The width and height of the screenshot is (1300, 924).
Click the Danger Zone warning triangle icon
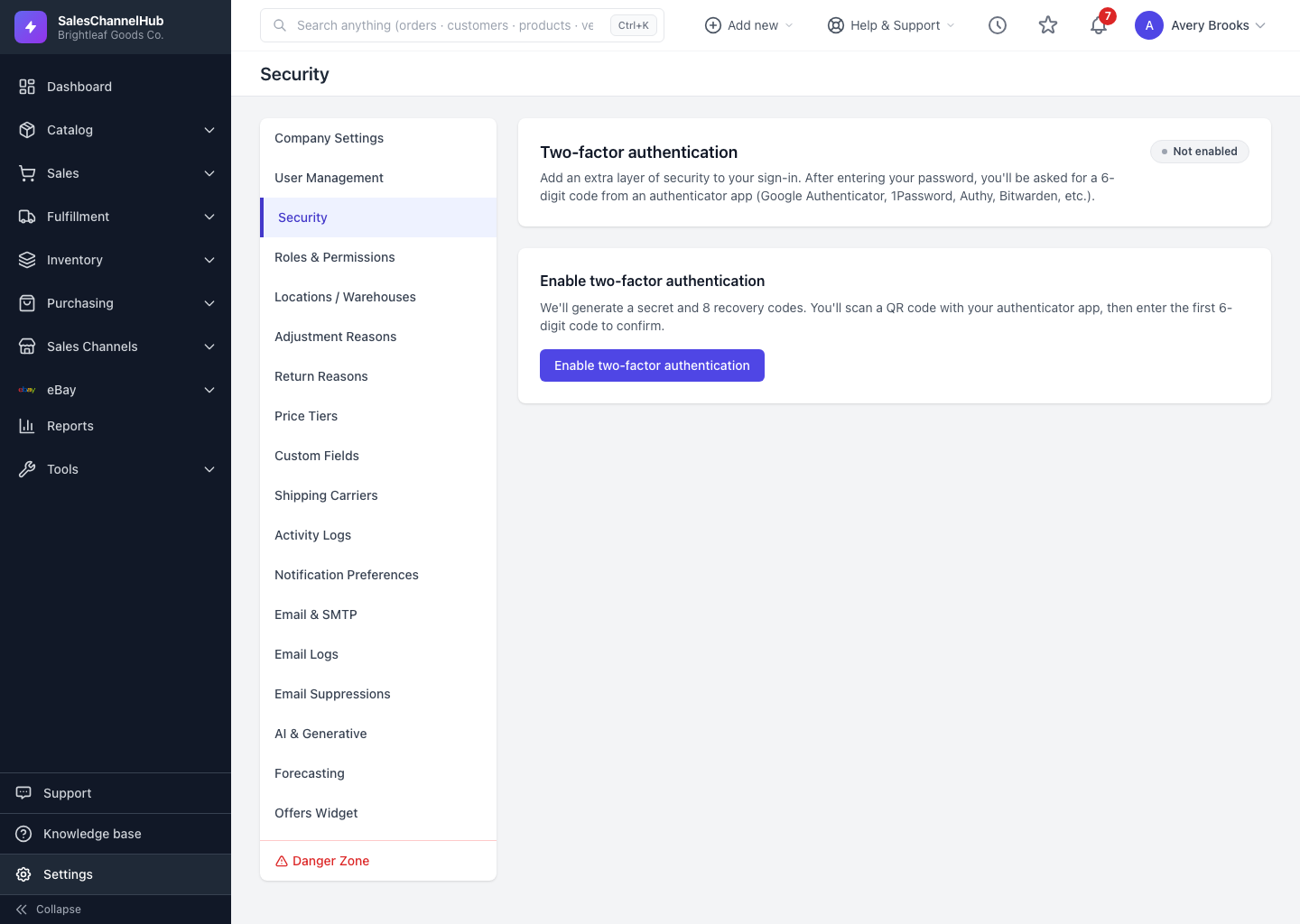(282, 861)
